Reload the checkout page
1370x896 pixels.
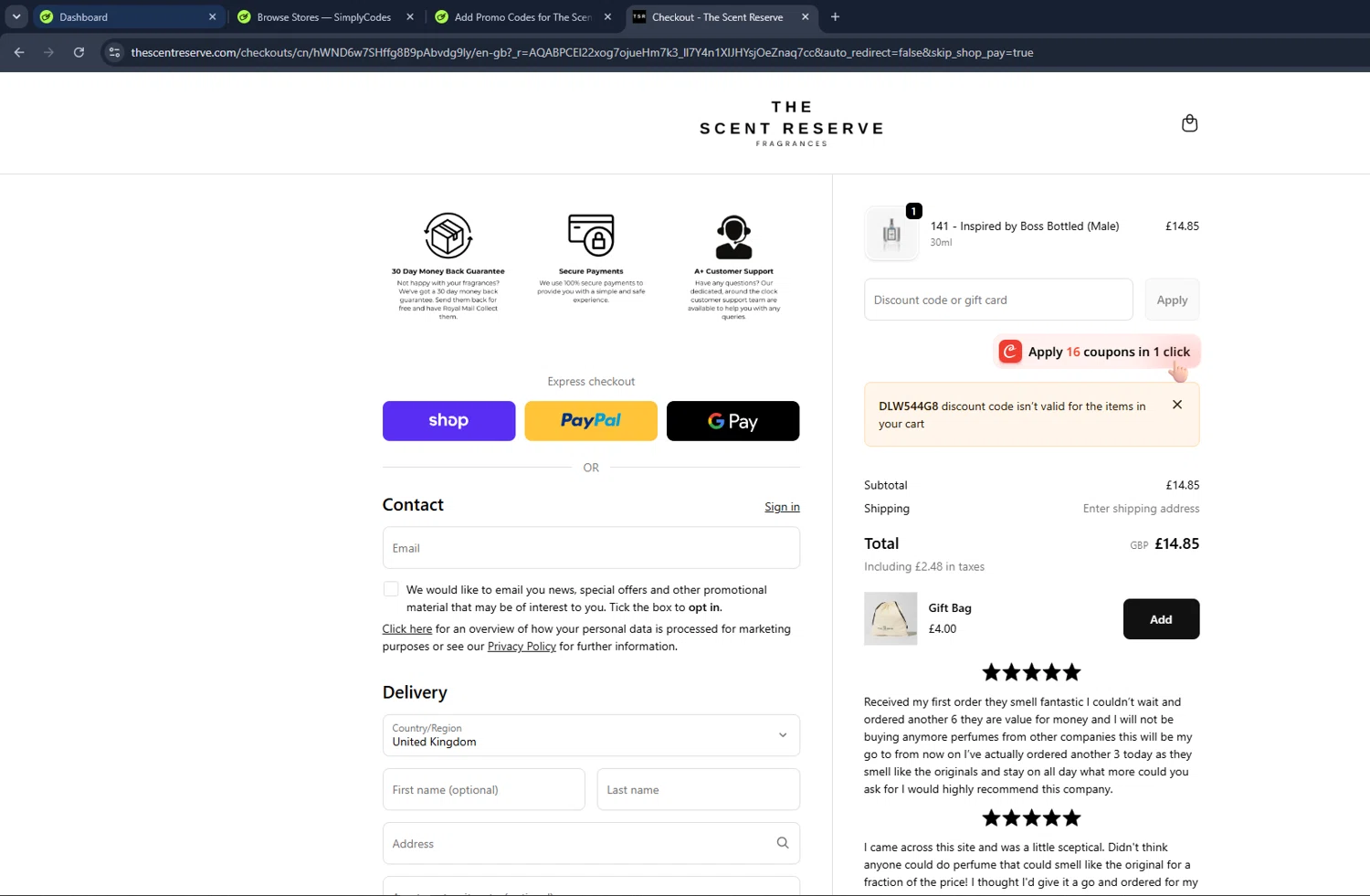pyautogui.click(x=79, y=52)
